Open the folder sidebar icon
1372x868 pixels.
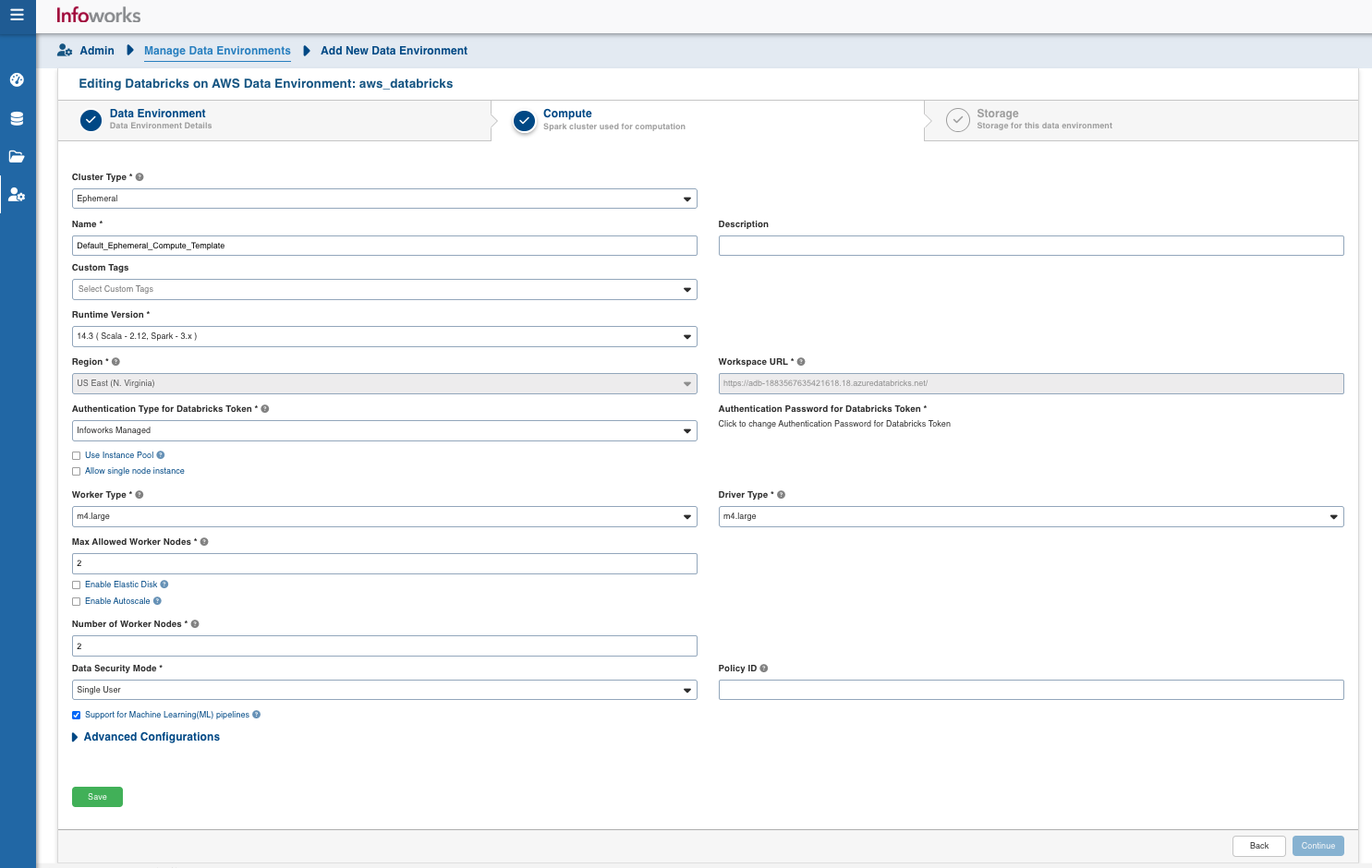point(17,156)
